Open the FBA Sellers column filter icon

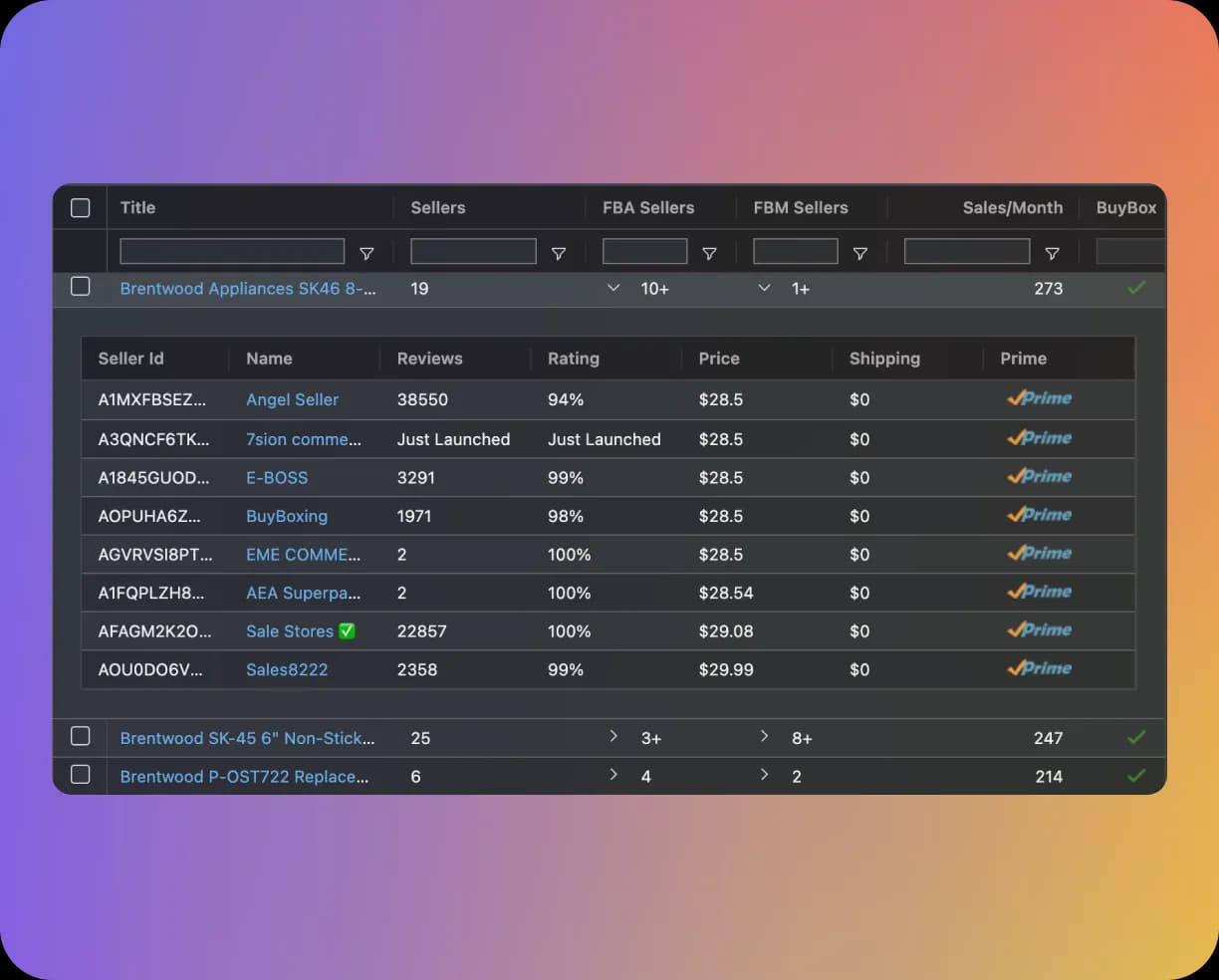pos(709,254)
